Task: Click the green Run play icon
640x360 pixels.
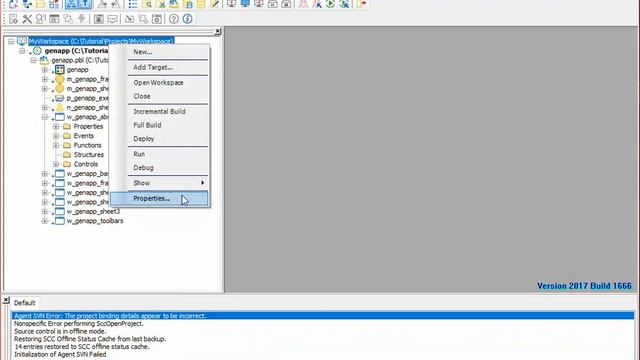Action: pyautogui.click(x=330, y=4)
